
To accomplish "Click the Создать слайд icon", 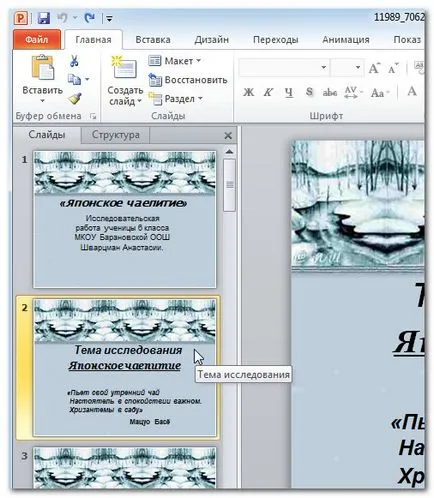I will coord(124,68).
